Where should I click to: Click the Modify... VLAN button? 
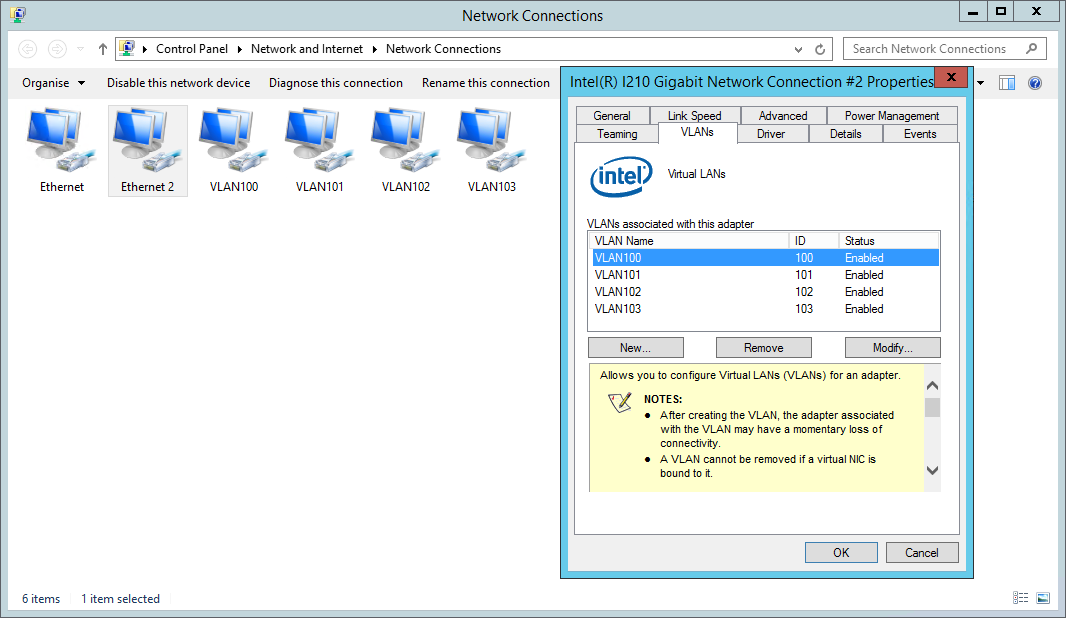click(x=893, y=347)
